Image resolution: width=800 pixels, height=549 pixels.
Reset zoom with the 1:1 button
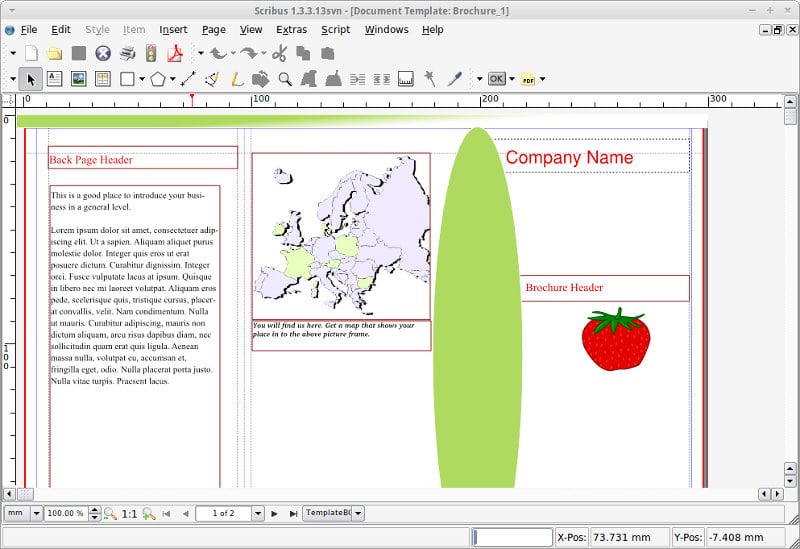(x=129, y=513)
